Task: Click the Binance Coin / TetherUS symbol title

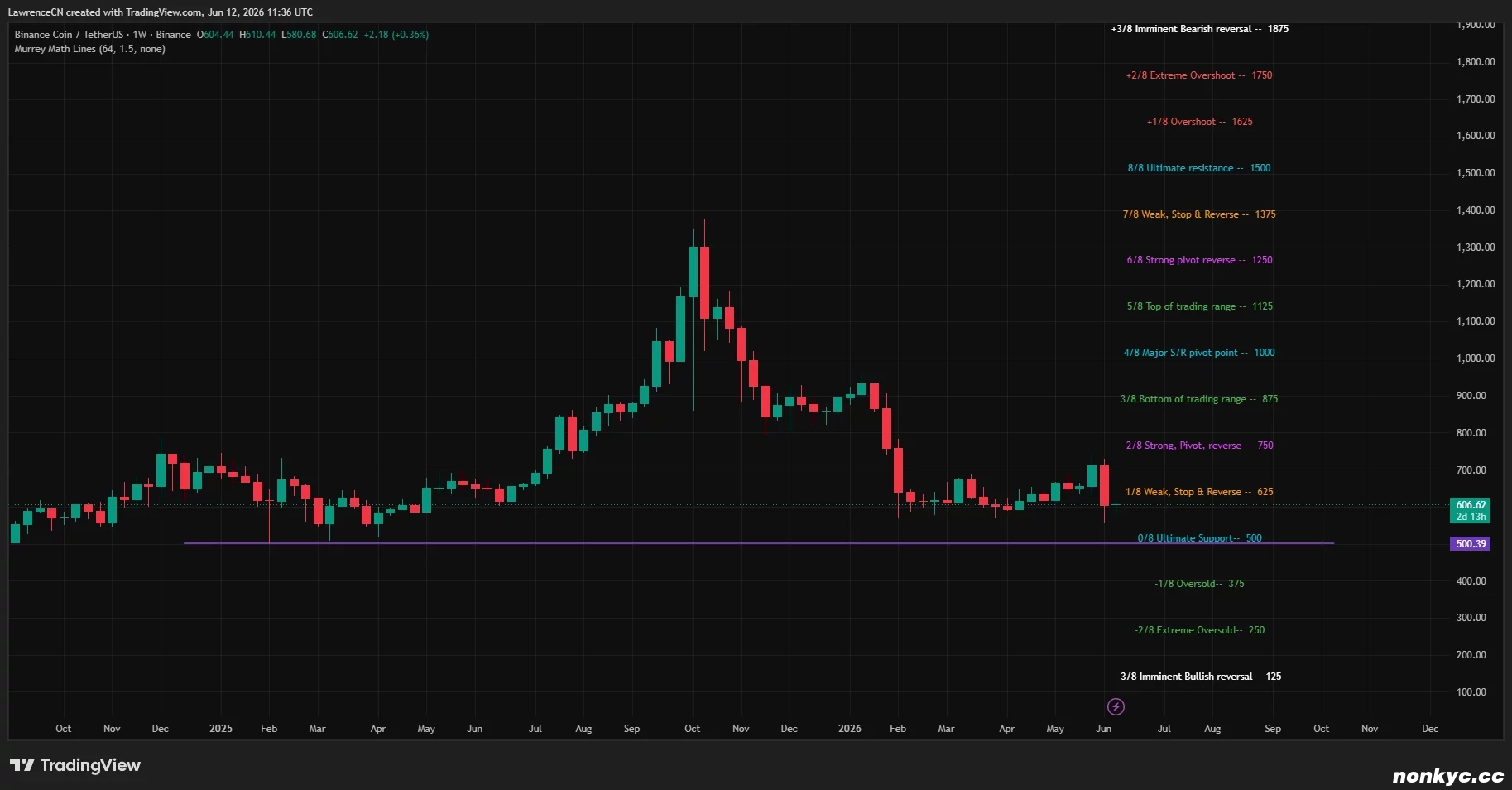Action: pos(69,35)
